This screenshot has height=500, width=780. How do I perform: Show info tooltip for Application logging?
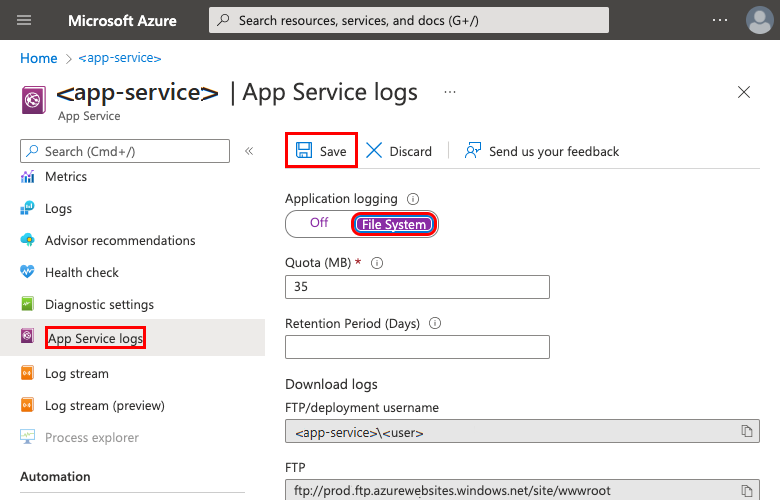click(413, 199)
